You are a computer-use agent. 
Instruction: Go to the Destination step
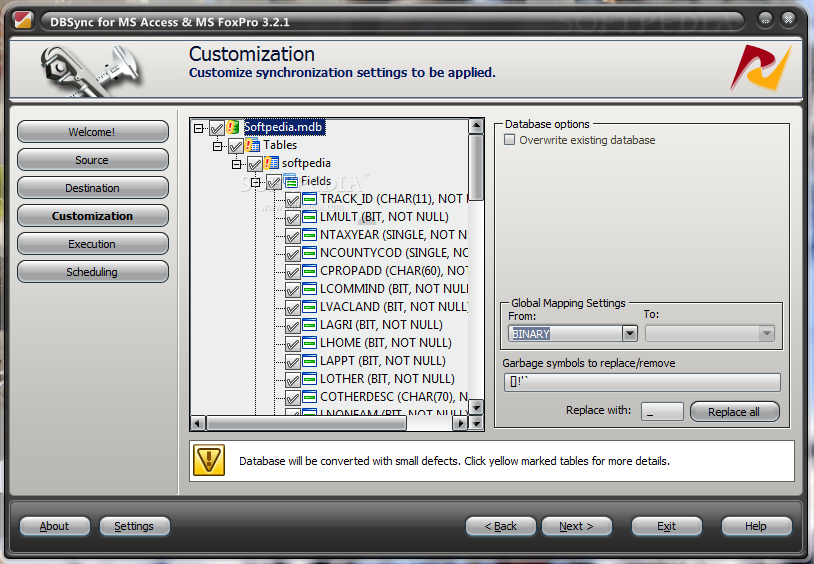92,188
